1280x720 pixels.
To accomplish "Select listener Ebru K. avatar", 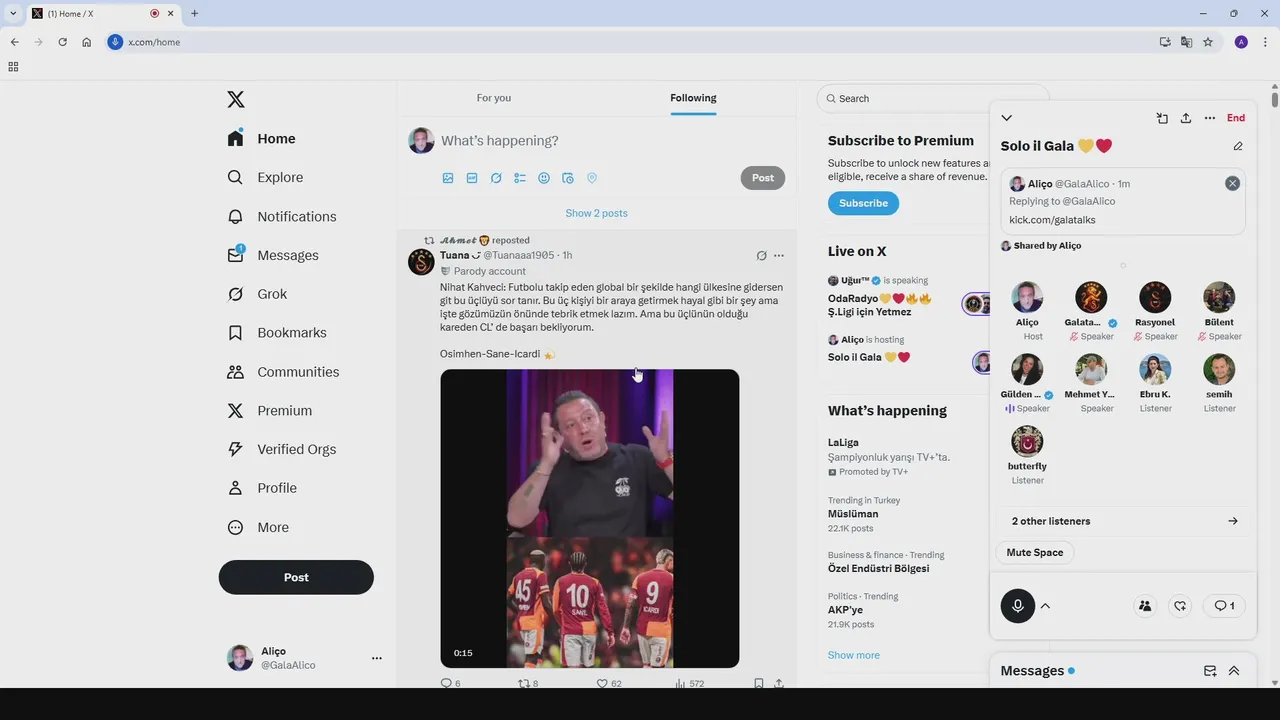I will (1155, 369).
